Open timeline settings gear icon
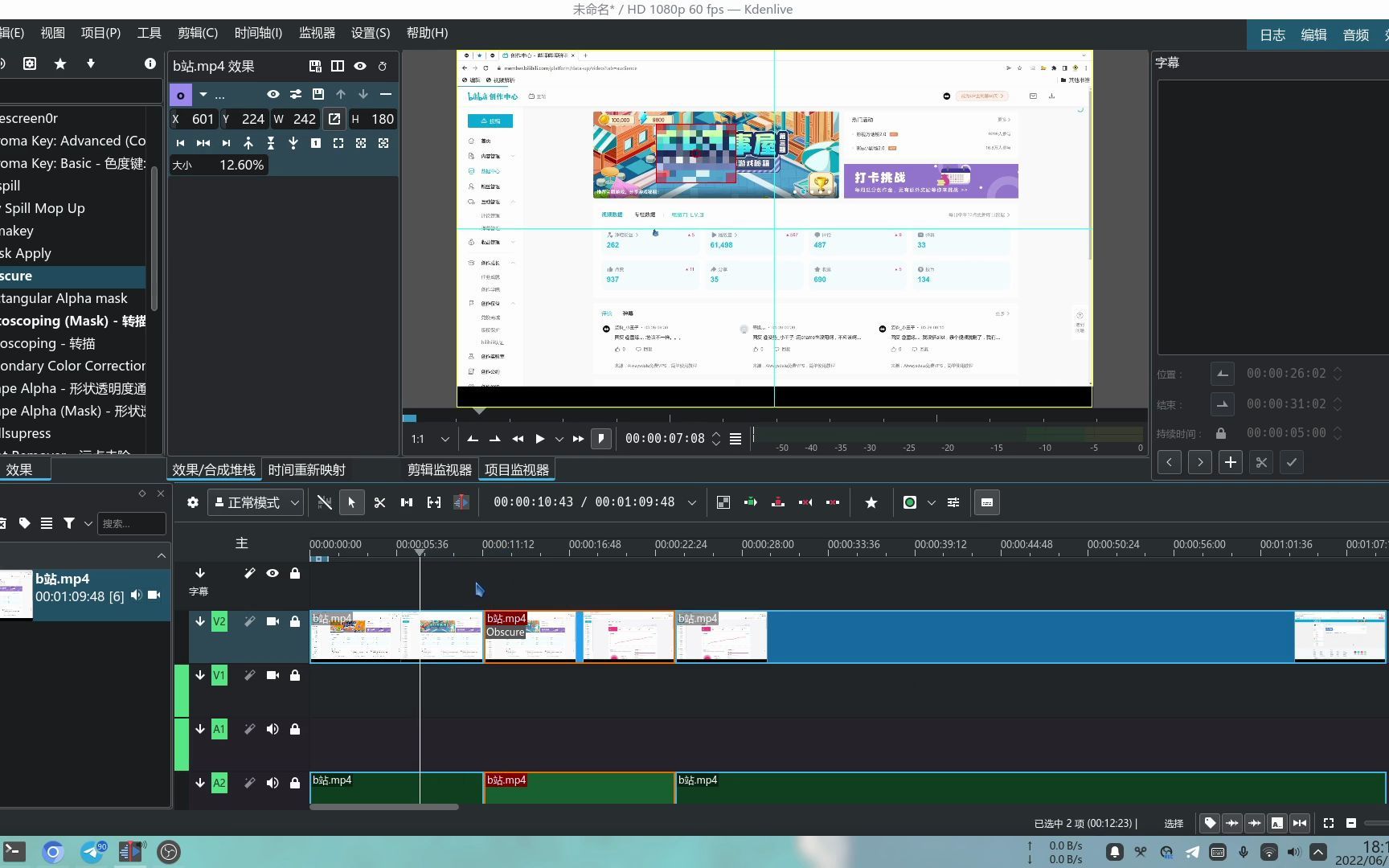1389x868 pixels. (193, 502)
